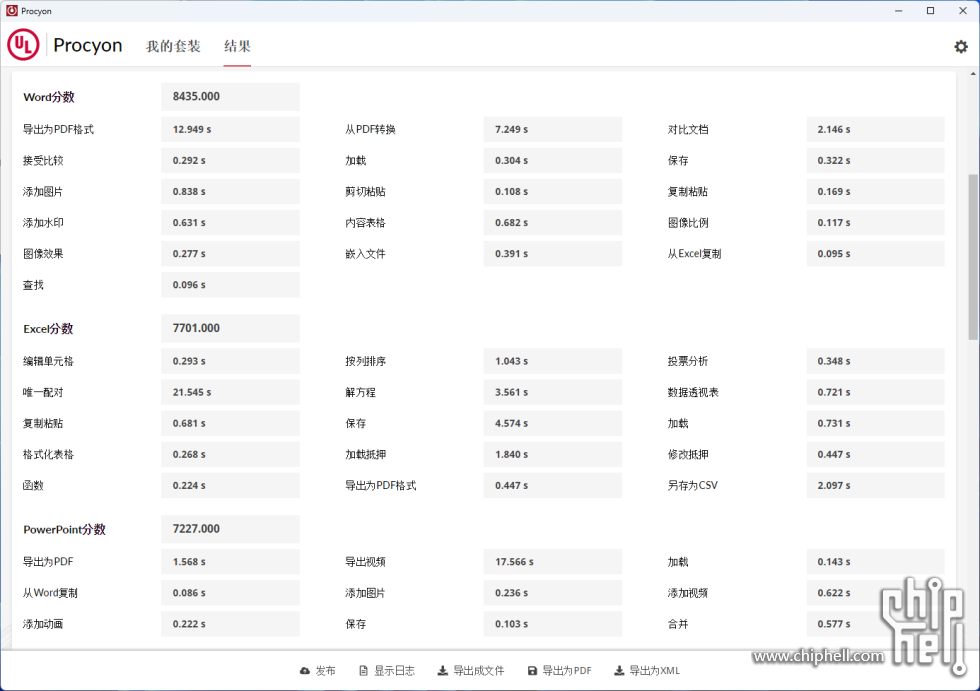Click the Procyon title bar app icon

coord(12,11)
